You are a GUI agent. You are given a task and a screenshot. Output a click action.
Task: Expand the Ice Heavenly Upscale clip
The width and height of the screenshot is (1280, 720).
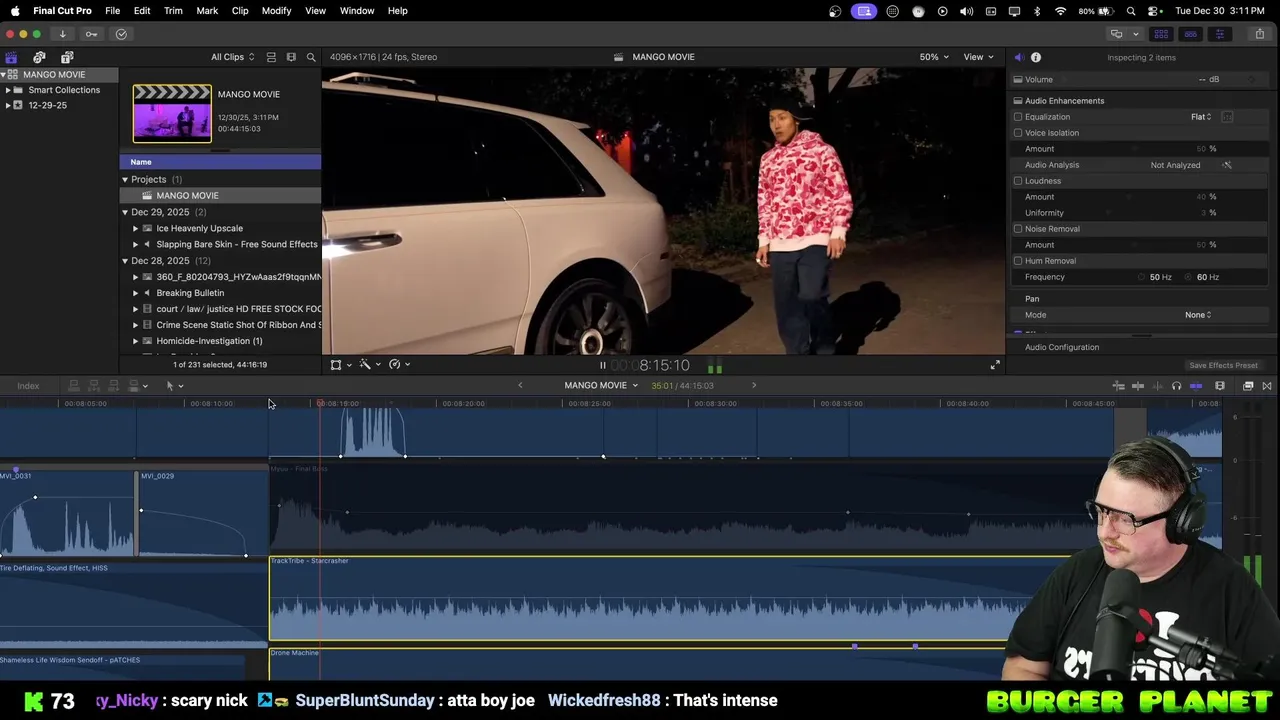136,228
